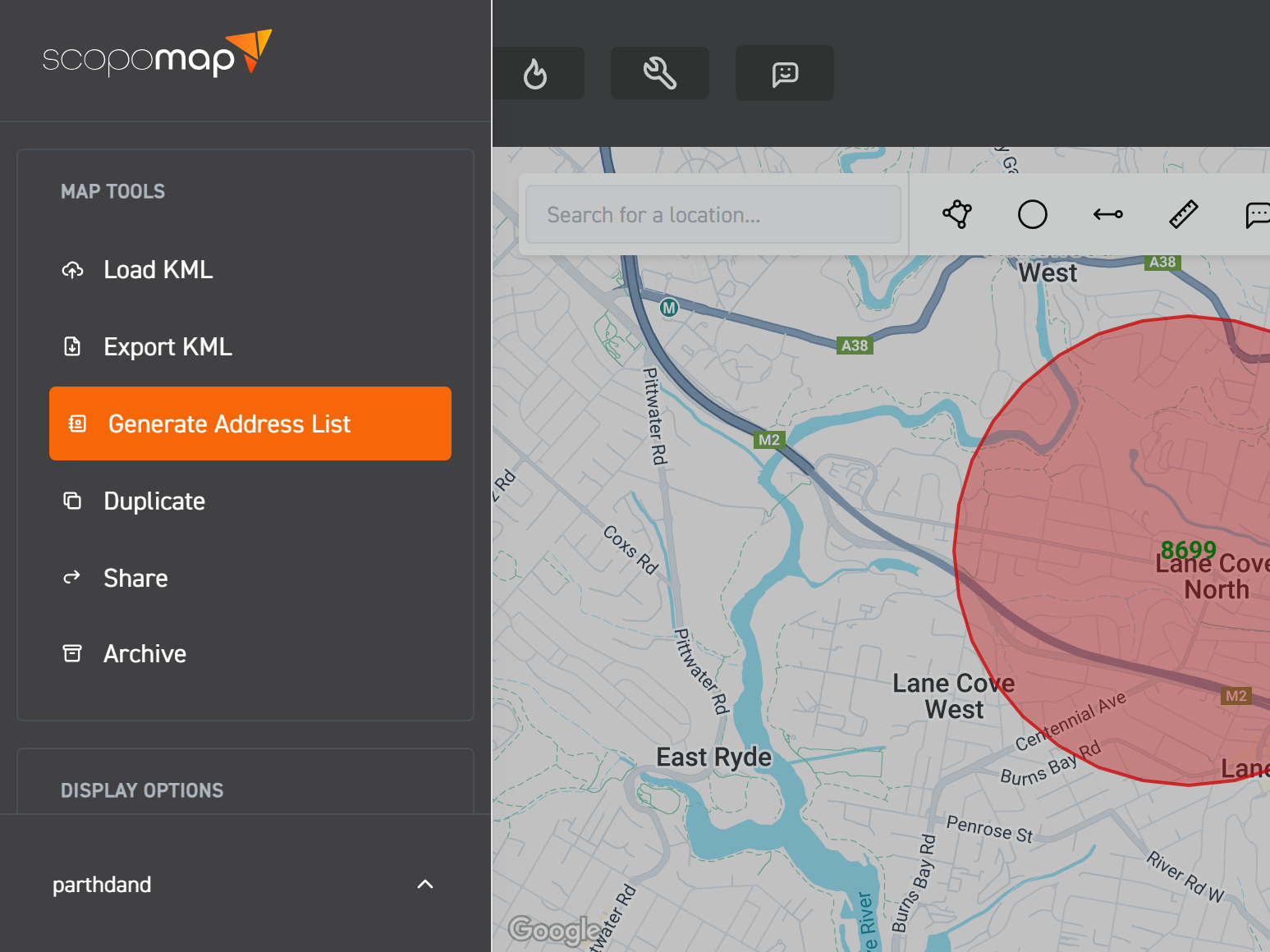
Task: Choose Duplicate from Map Tools
Action: (x=154, y=501)
